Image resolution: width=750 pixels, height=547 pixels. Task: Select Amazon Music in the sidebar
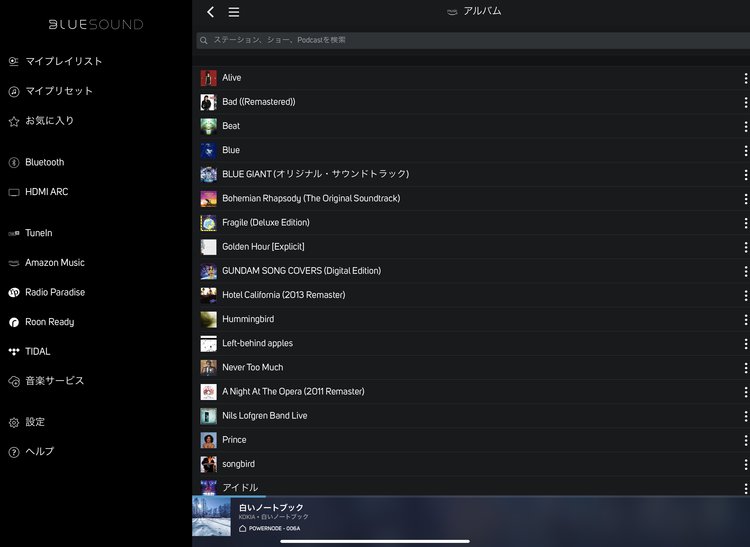[x=54, y=263]
